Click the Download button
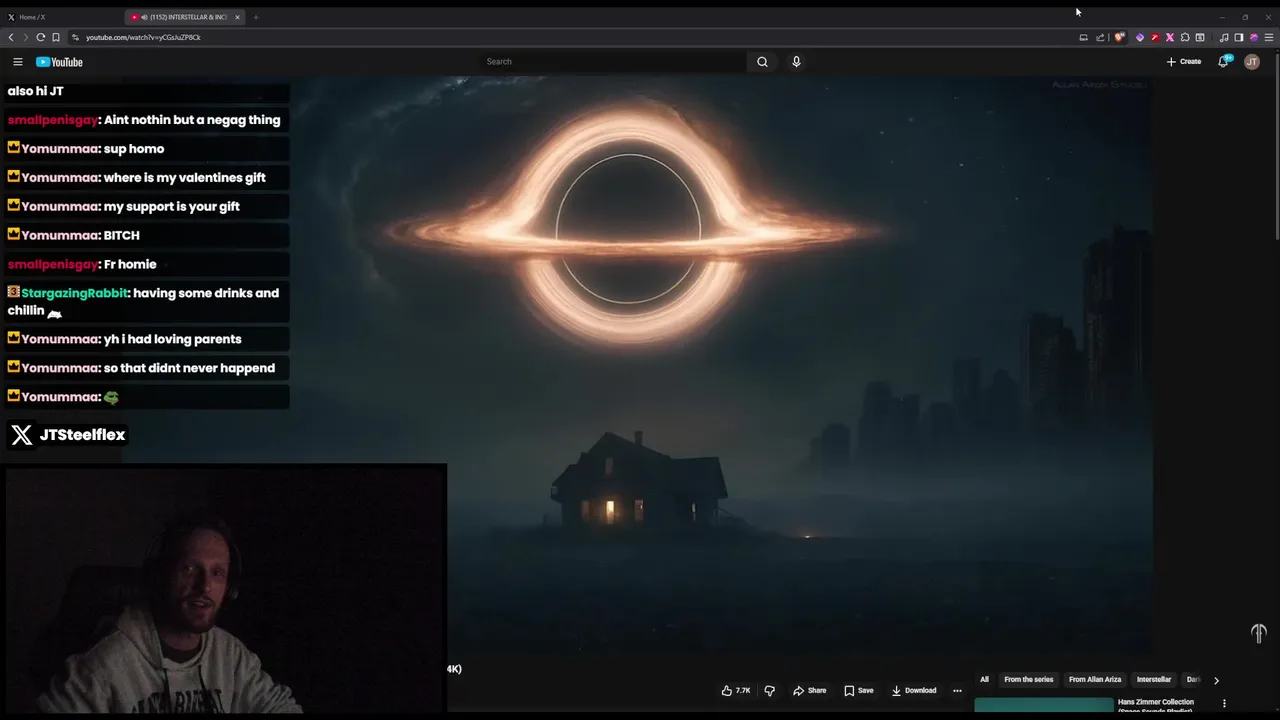Viewport: 1280px width, 720px height. click(x=914, y=690)
